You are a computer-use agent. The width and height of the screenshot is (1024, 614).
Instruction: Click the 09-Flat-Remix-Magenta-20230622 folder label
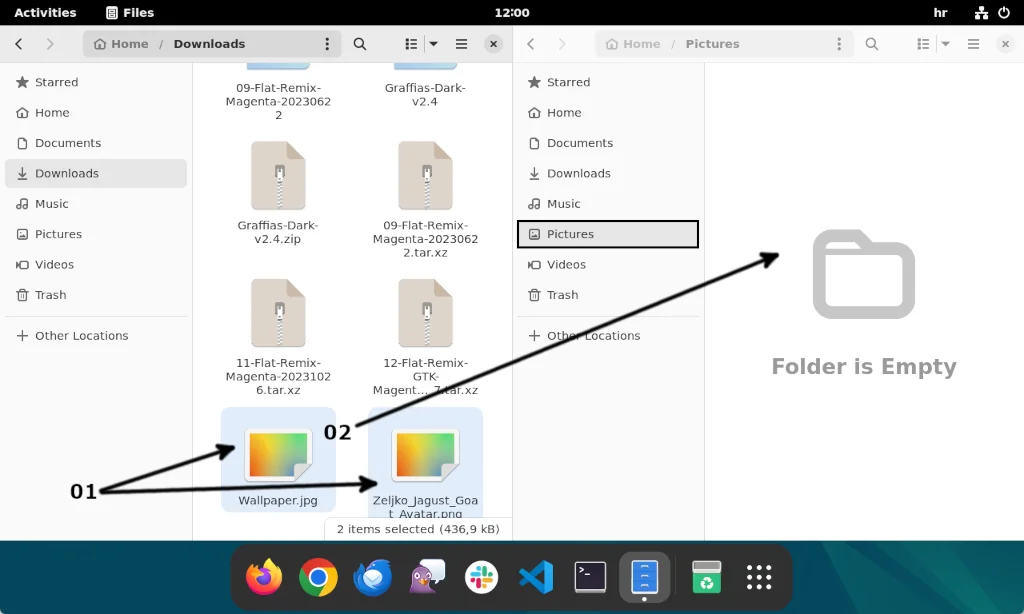278,101
